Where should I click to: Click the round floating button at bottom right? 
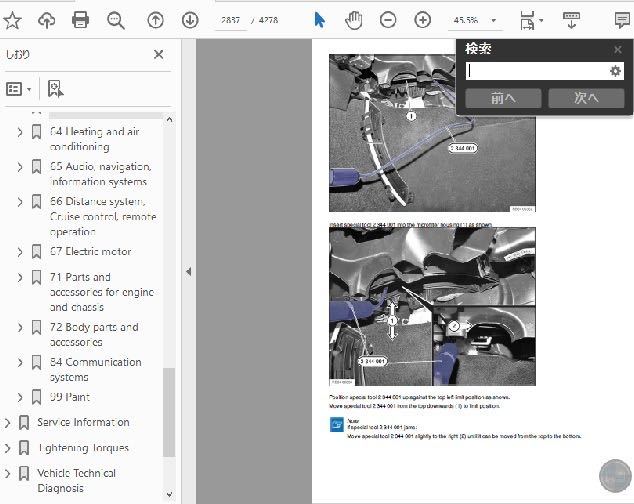click(x=615, y=476)
